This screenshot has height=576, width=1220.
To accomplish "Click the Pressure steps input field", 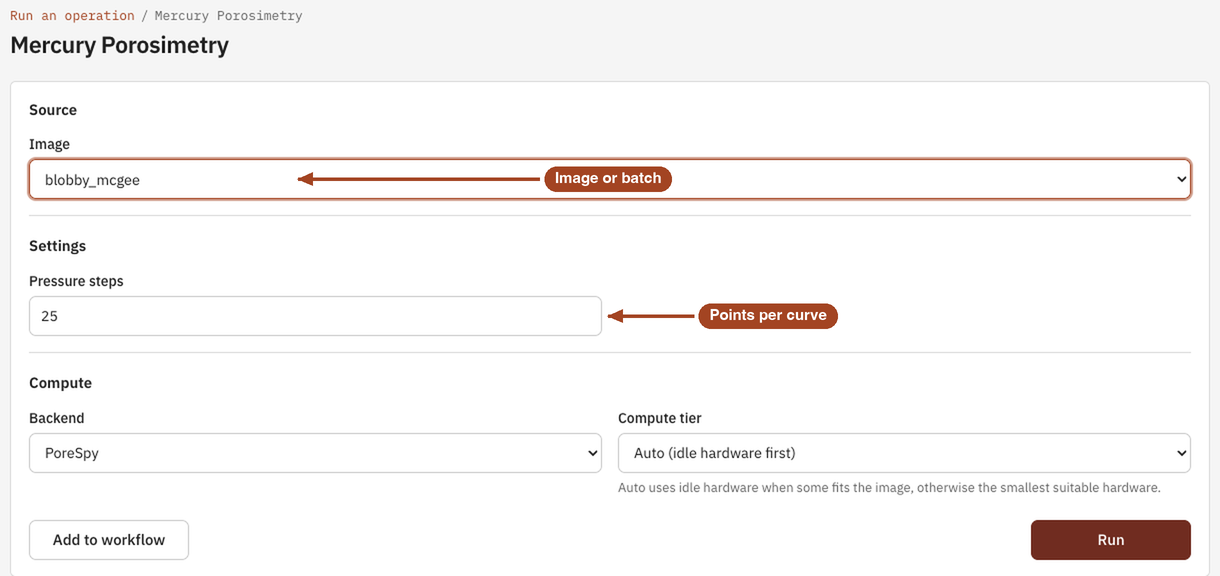I will click(x=315, y=316).
